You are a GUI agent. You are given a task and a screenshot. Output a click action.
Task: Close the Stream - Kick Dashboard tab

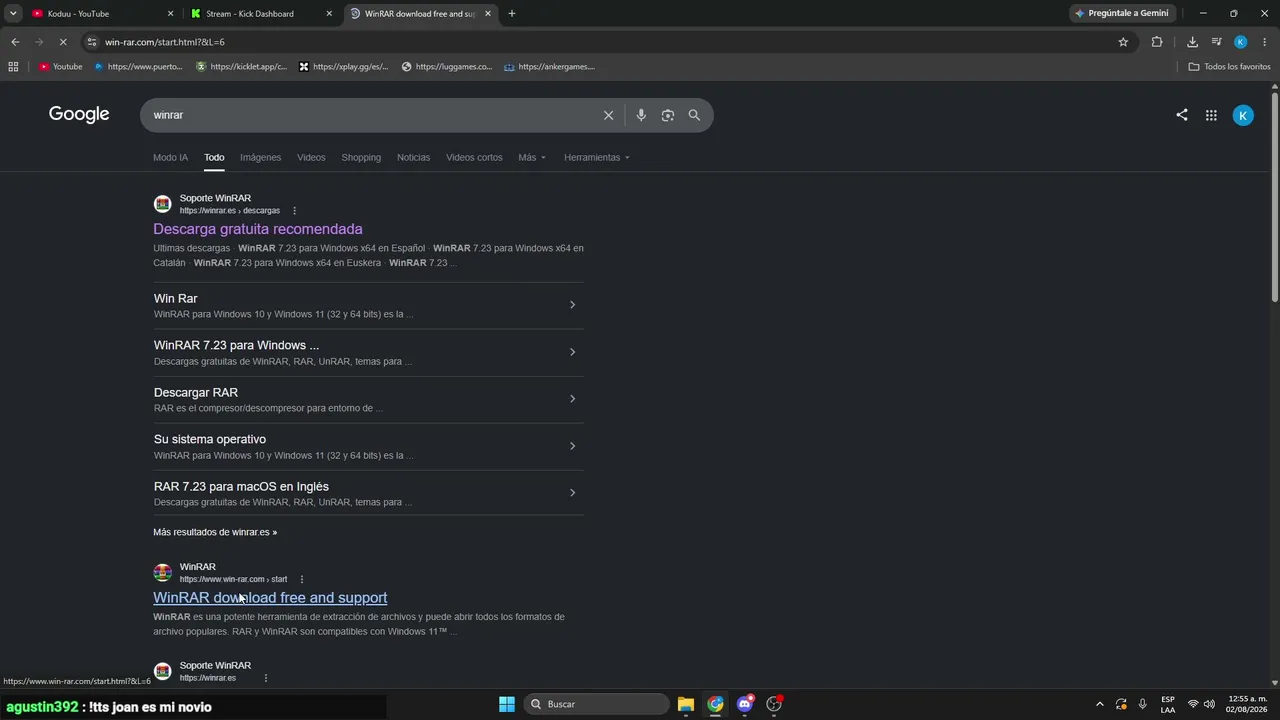329,14
